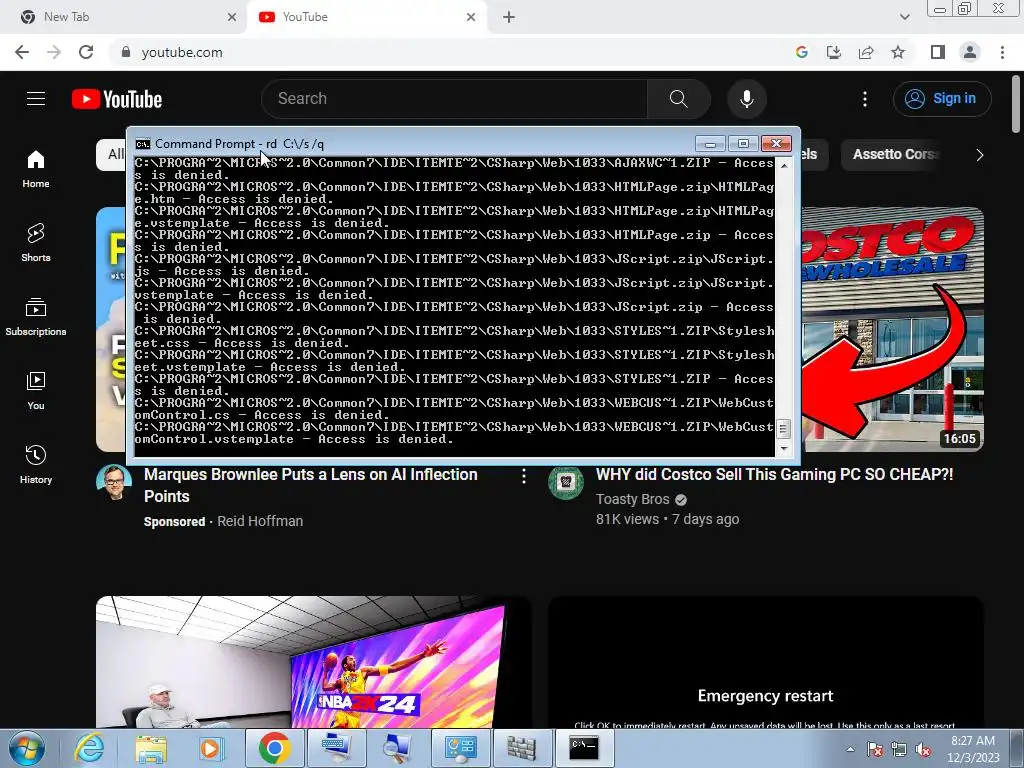Screen dimensions: 1024x768
Task: Click the Reid Hoffman sponsored avatar
Action: click(114, 483)
